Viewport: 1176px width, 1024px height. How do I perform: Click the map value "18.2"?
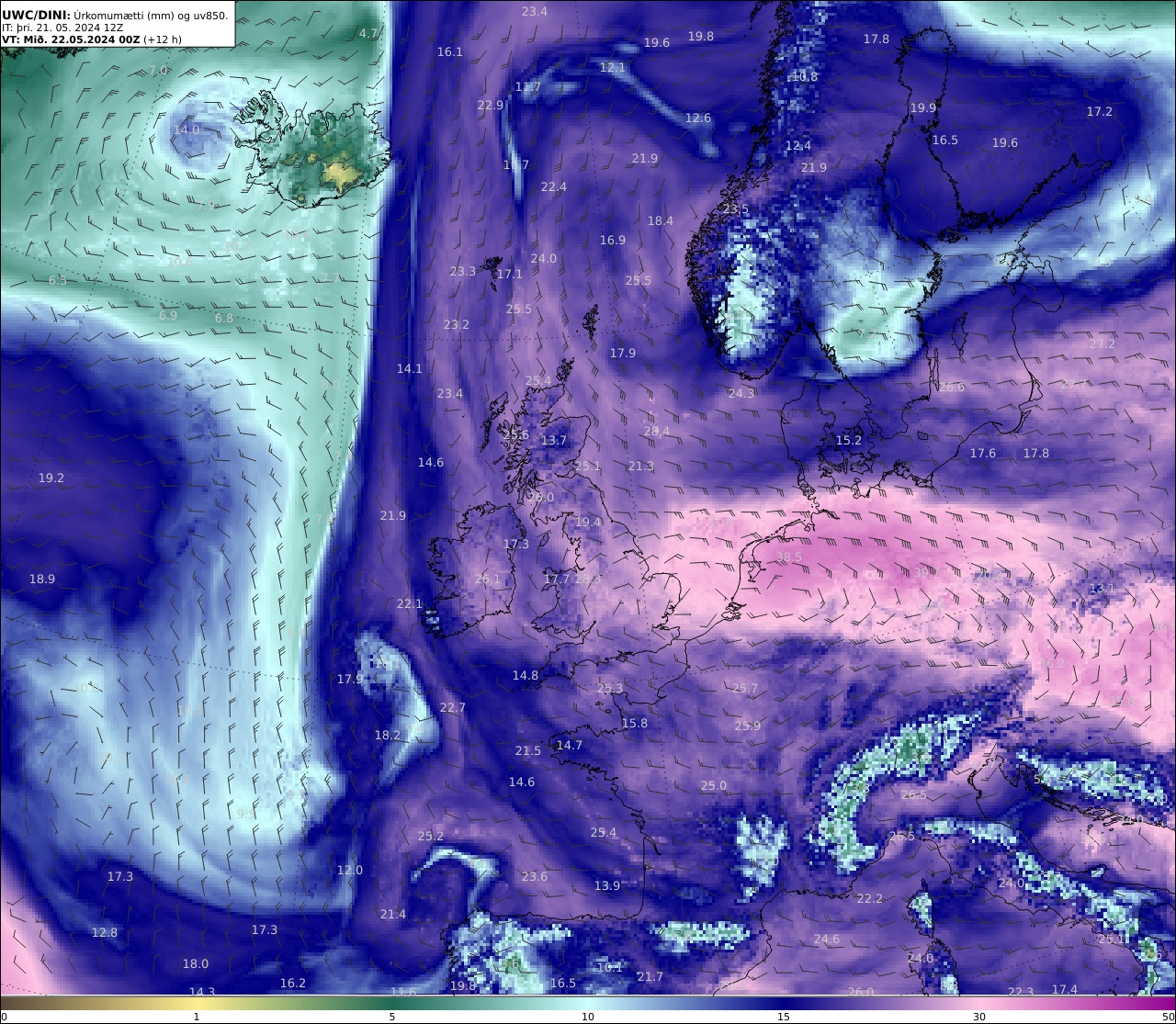coord(388,736)
